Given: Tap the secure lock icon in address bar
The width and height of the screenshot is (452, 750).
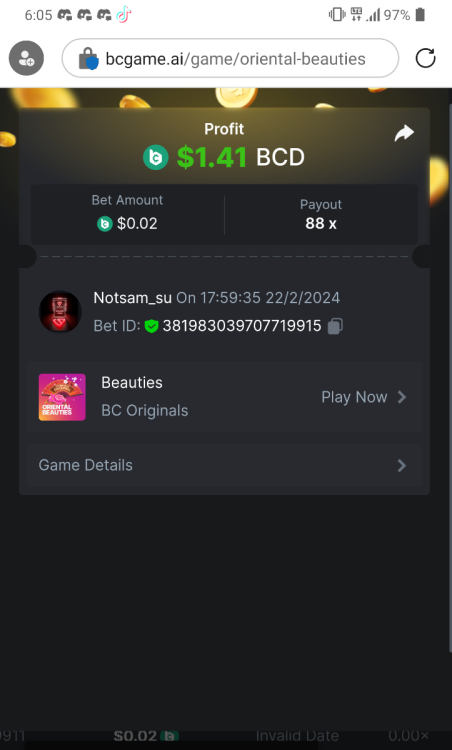Looking at the screenshot, I should coord(88,59).
